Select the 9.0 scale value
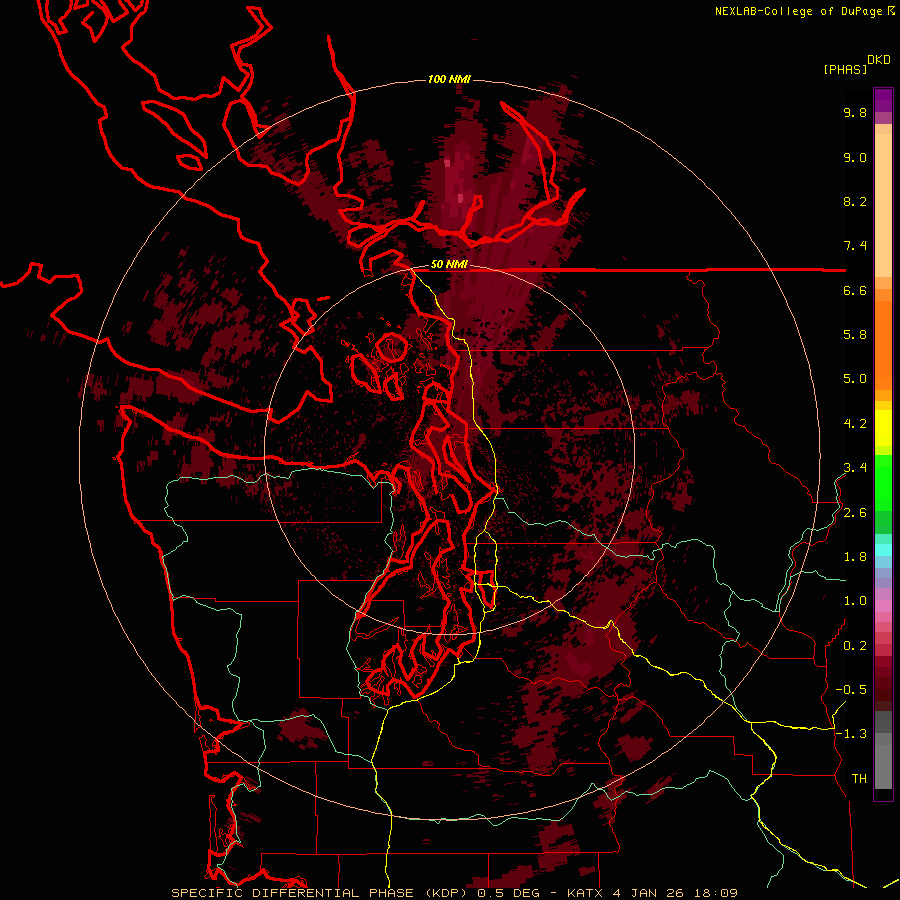 (x=855, y=157)
